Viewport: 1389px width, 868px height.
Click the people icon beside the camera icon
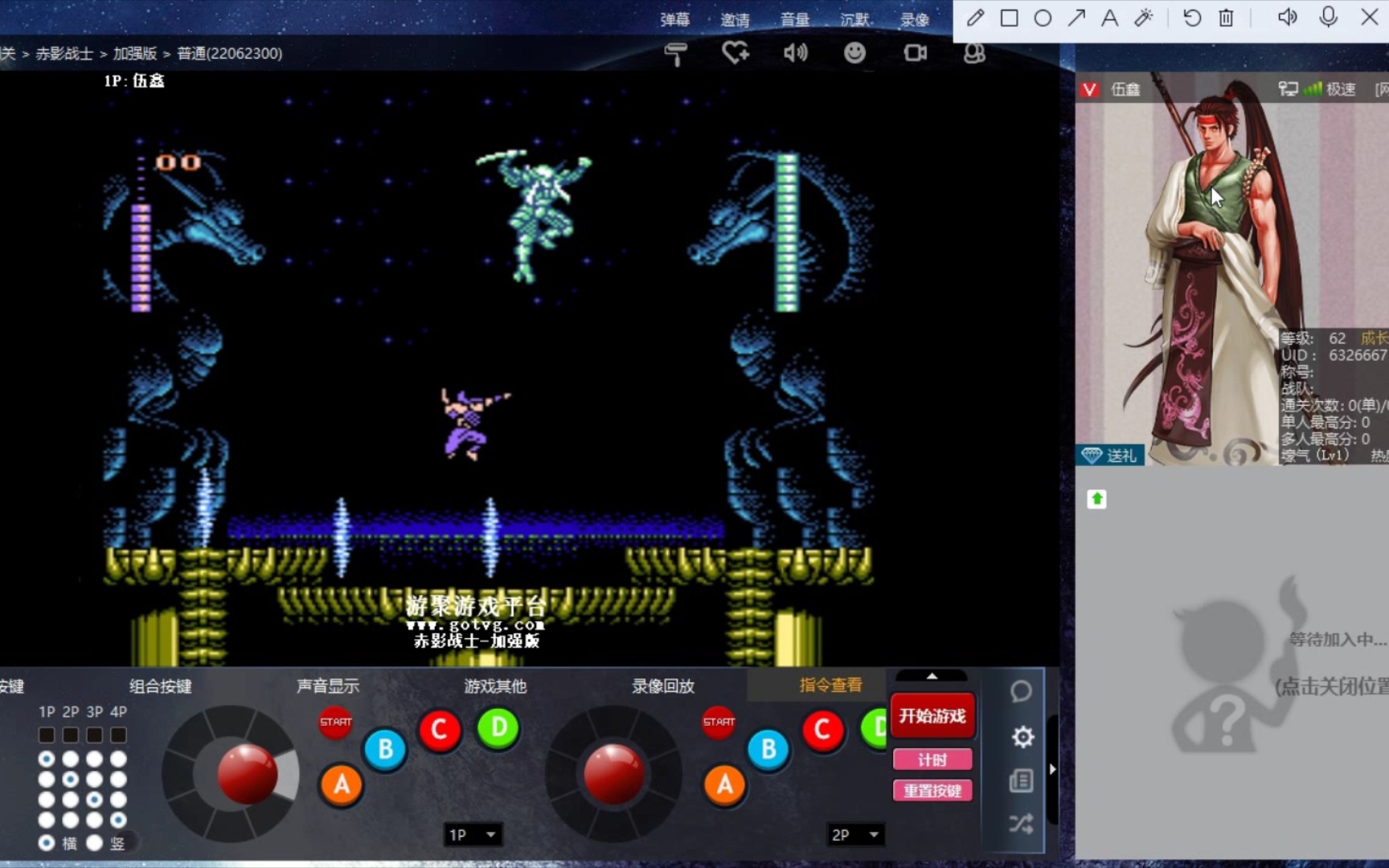click(974, 53)
